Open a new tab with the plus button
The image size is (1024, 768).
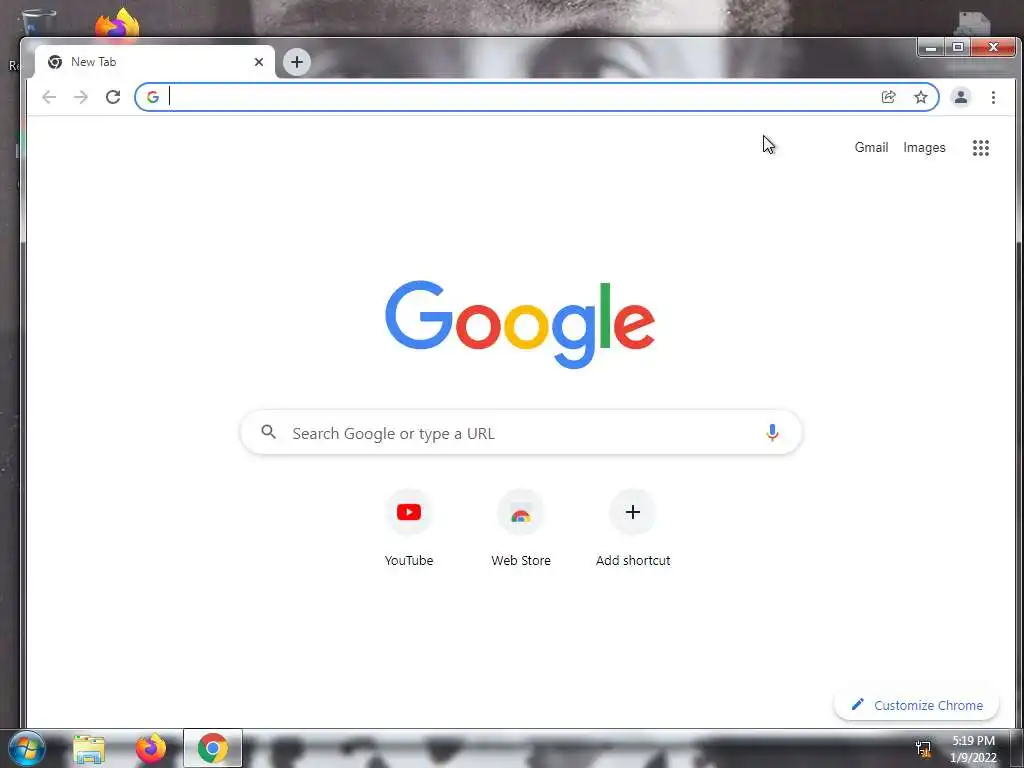pyautogui.click(x=296, y=62)
